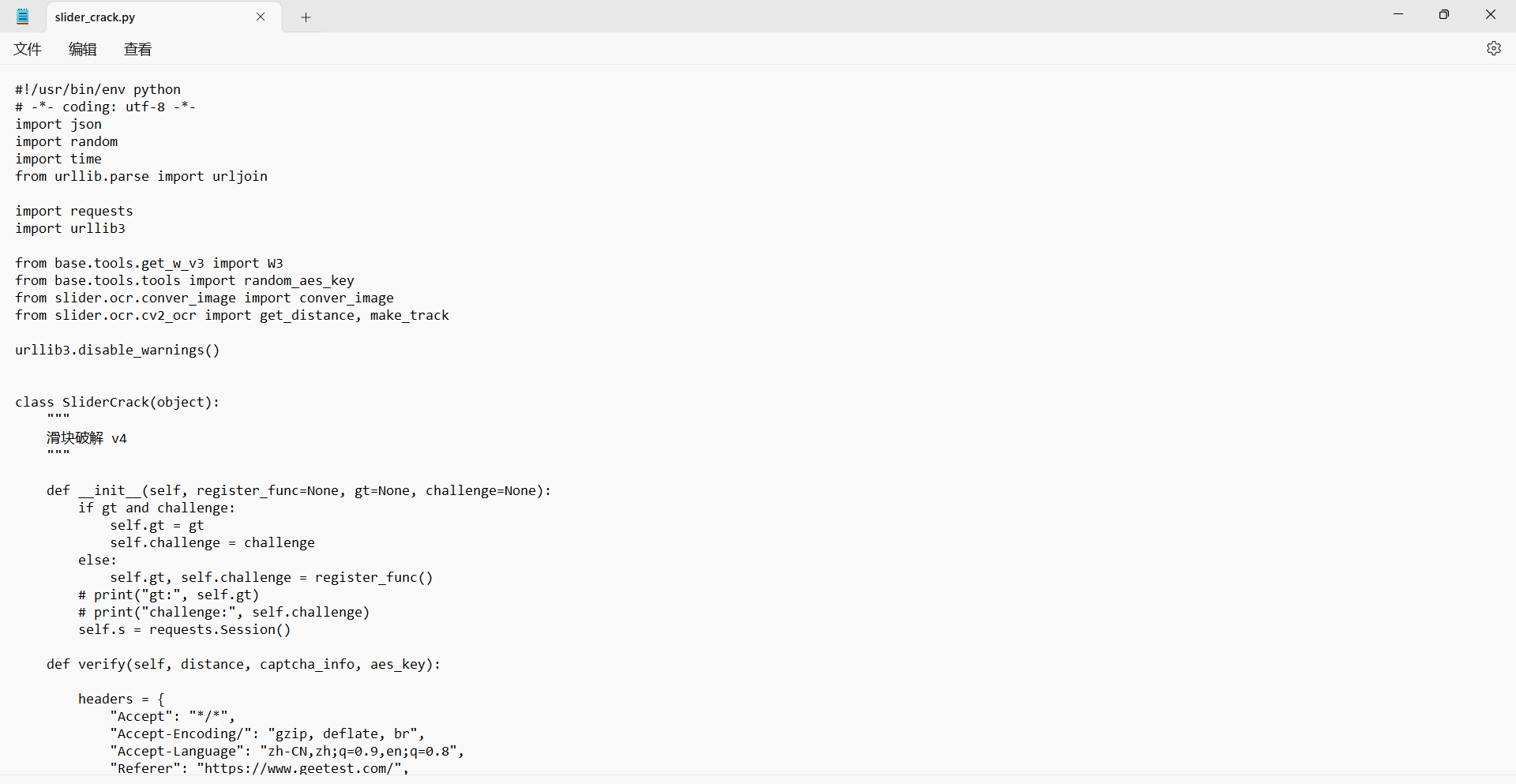Click the 'Accept-Encoding/' header line

268,733
